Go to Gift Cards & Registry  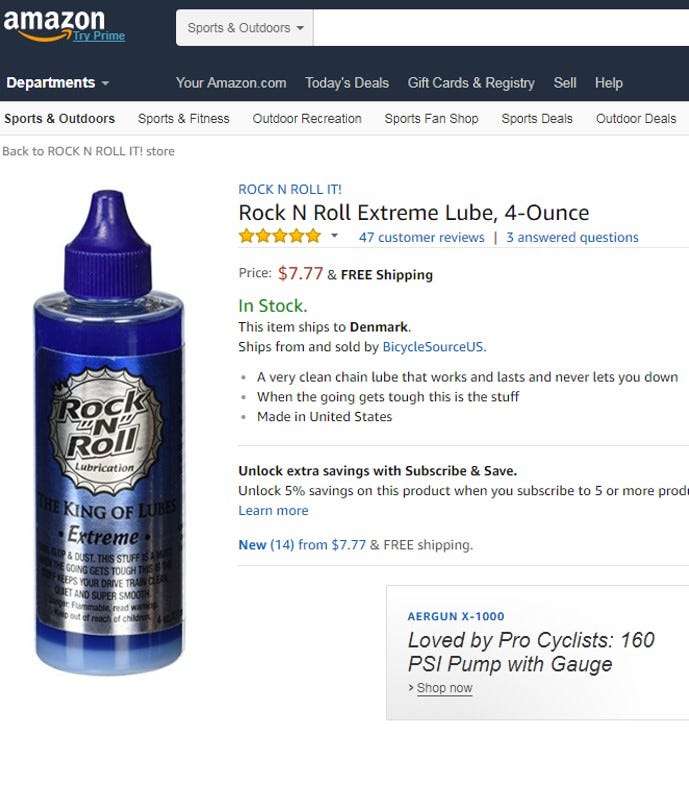471,83
